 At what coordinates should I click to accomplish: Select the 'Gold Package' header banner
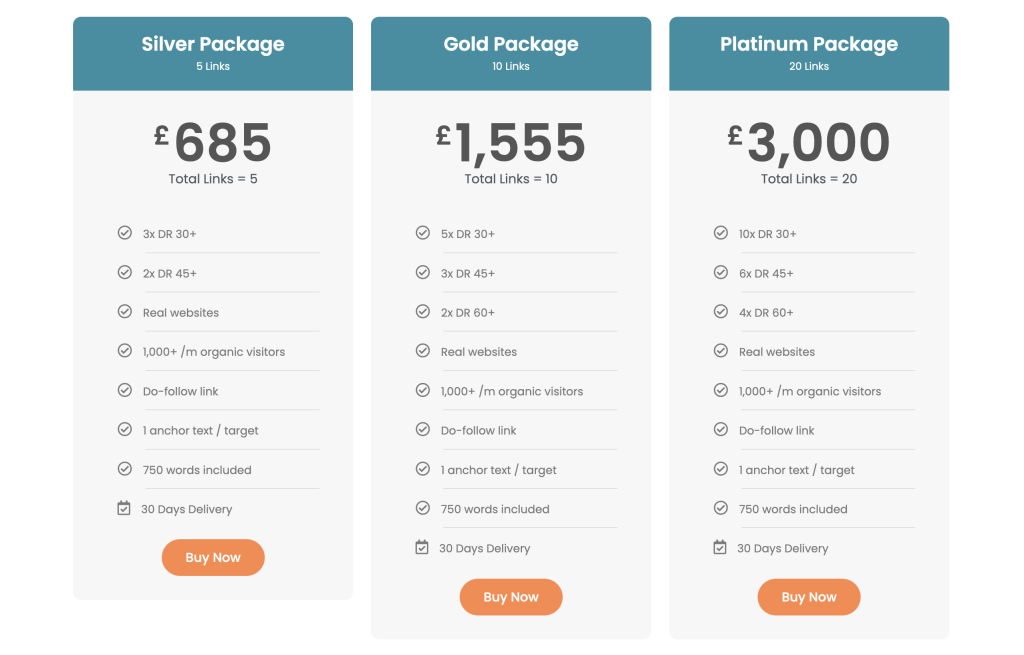point(511,52)
